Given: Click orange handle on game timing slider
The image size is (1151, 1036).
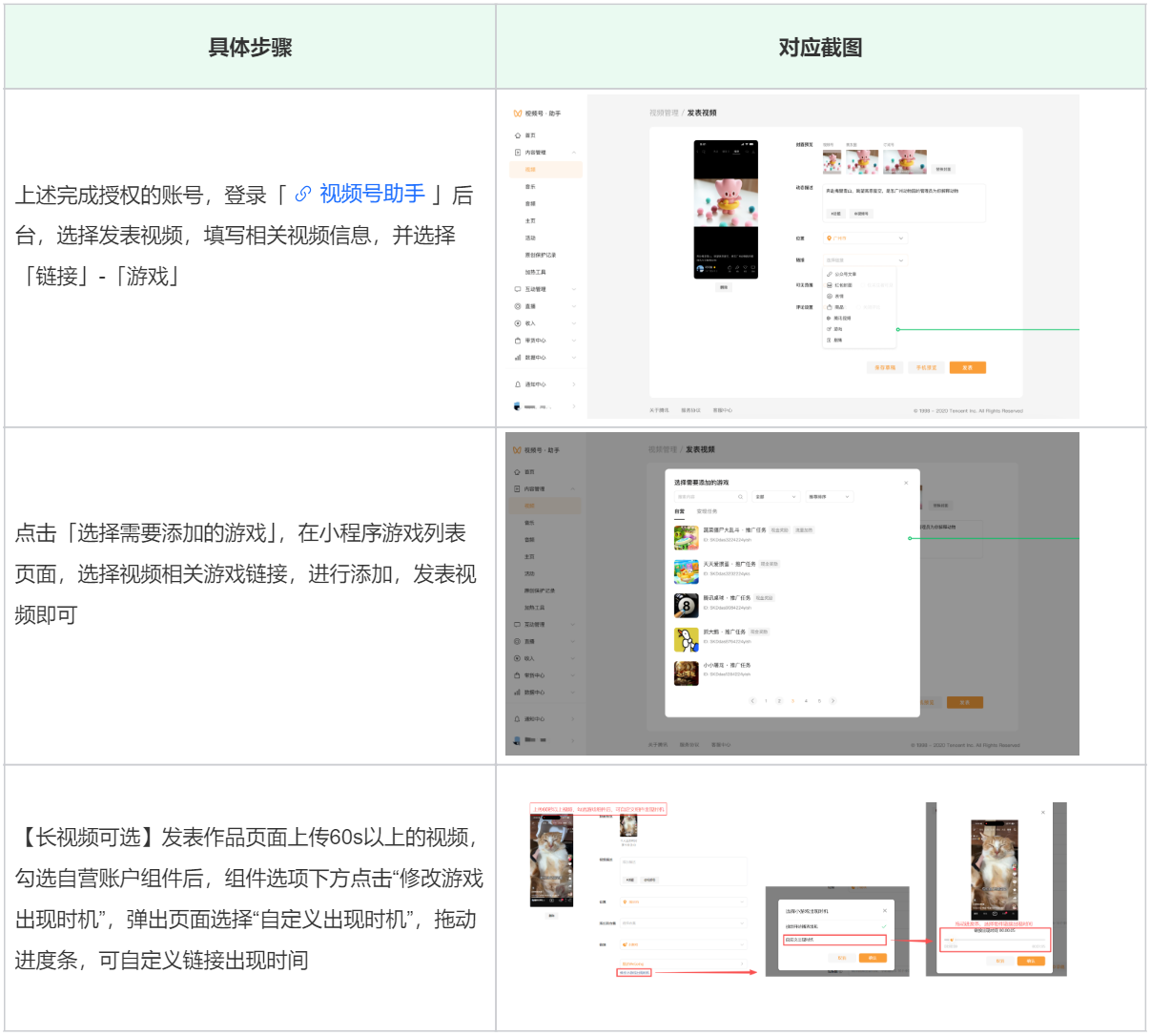Looking at the screenshot, I should (x=952, y=940).
